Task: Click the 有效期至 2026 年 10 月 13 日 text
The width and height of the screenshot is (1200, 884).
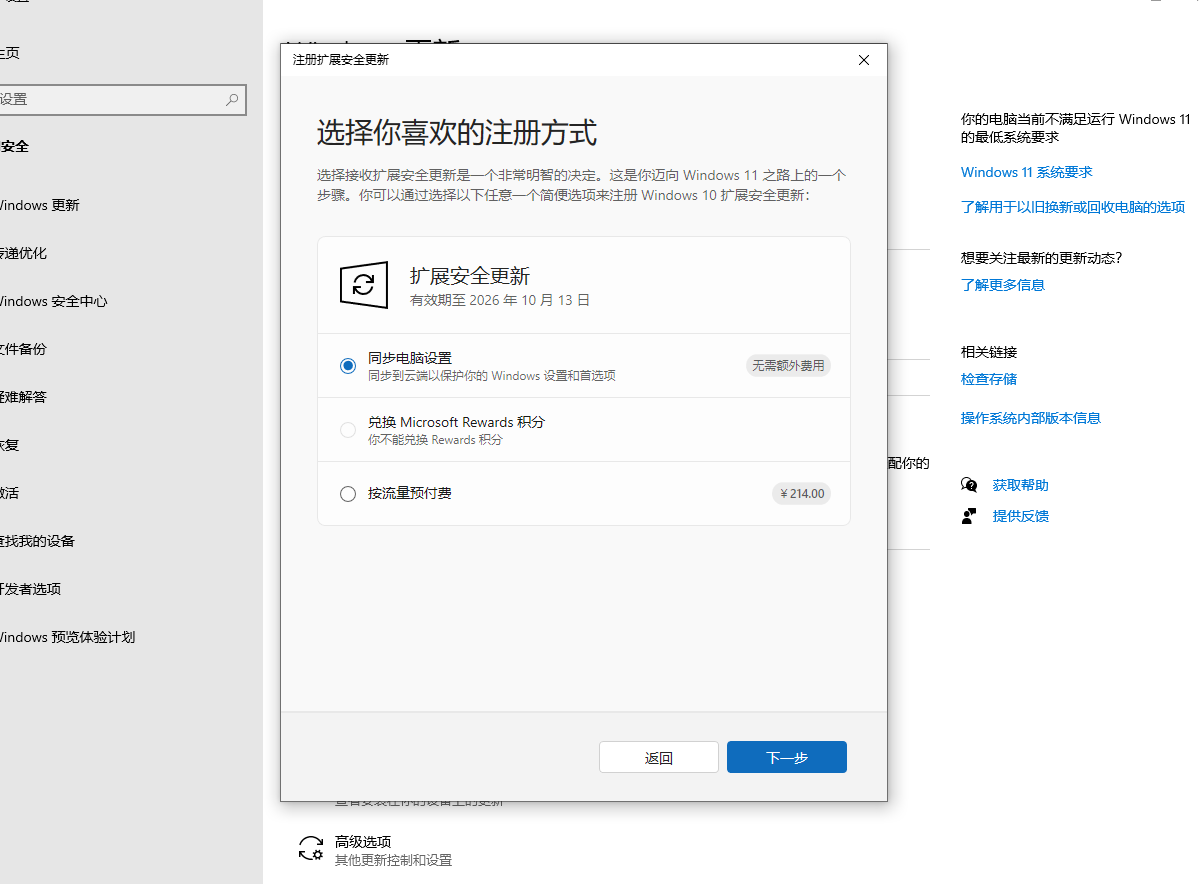Action: pos(500,300)
